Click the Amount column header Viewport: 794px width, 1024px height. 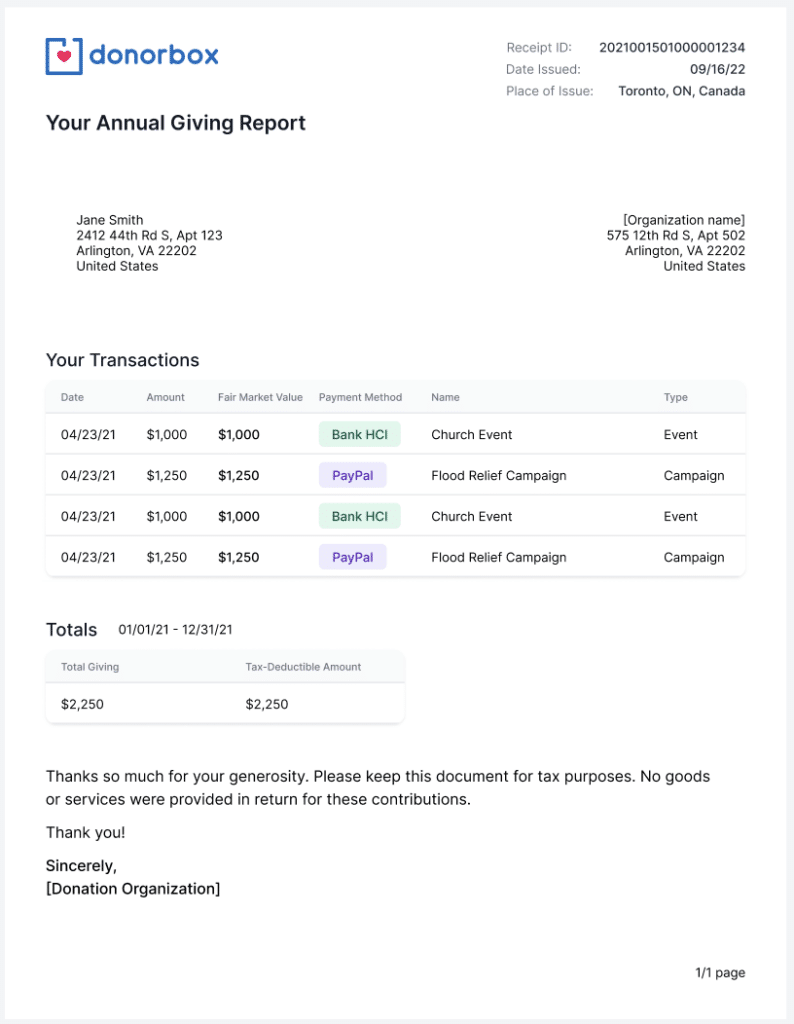(166, 397)
